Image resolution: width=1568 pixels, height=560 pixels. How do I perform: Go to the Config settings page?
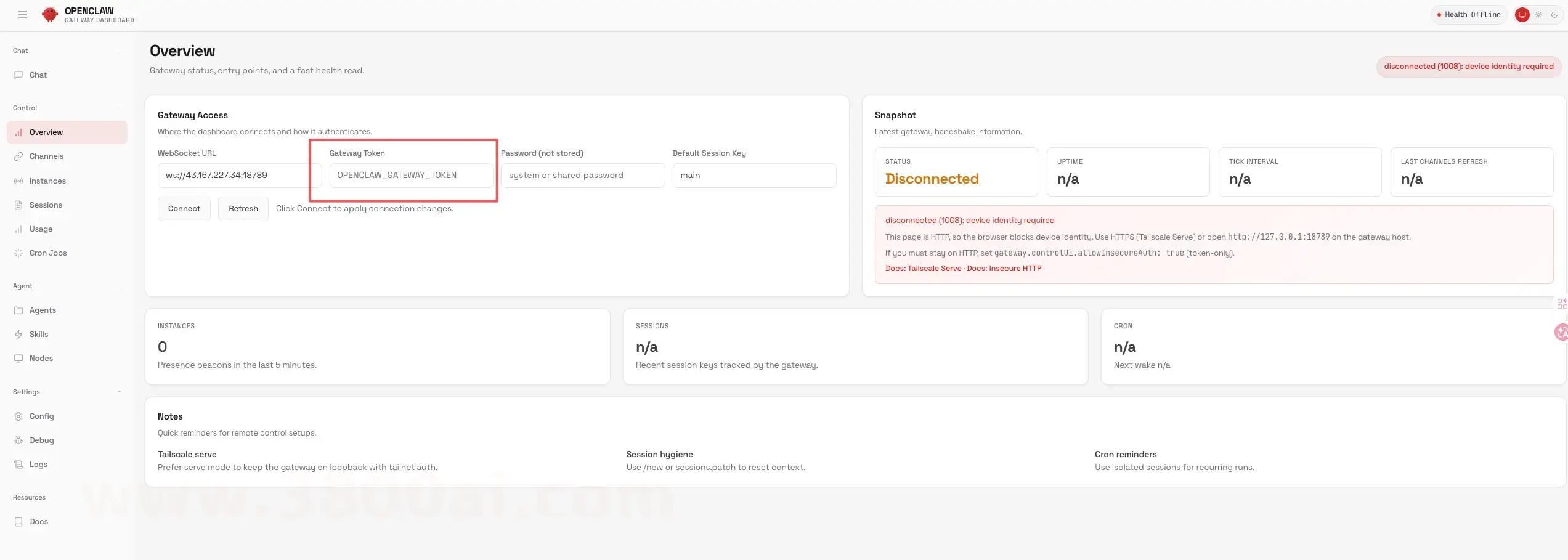(x=41, y=416)
